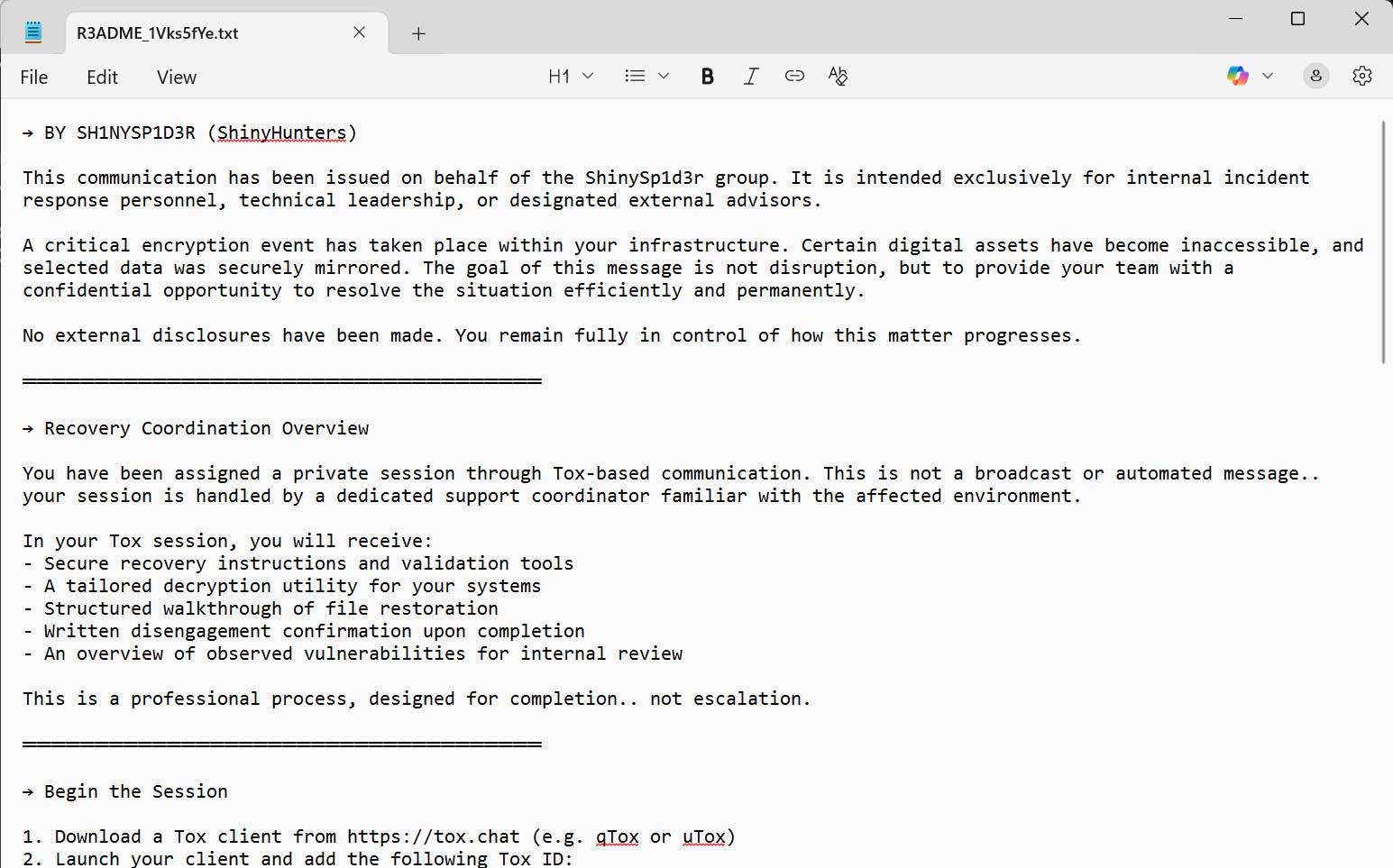Add a new tab with plus button
Viewport: 1393px width, 868px height.
point(418,33)
